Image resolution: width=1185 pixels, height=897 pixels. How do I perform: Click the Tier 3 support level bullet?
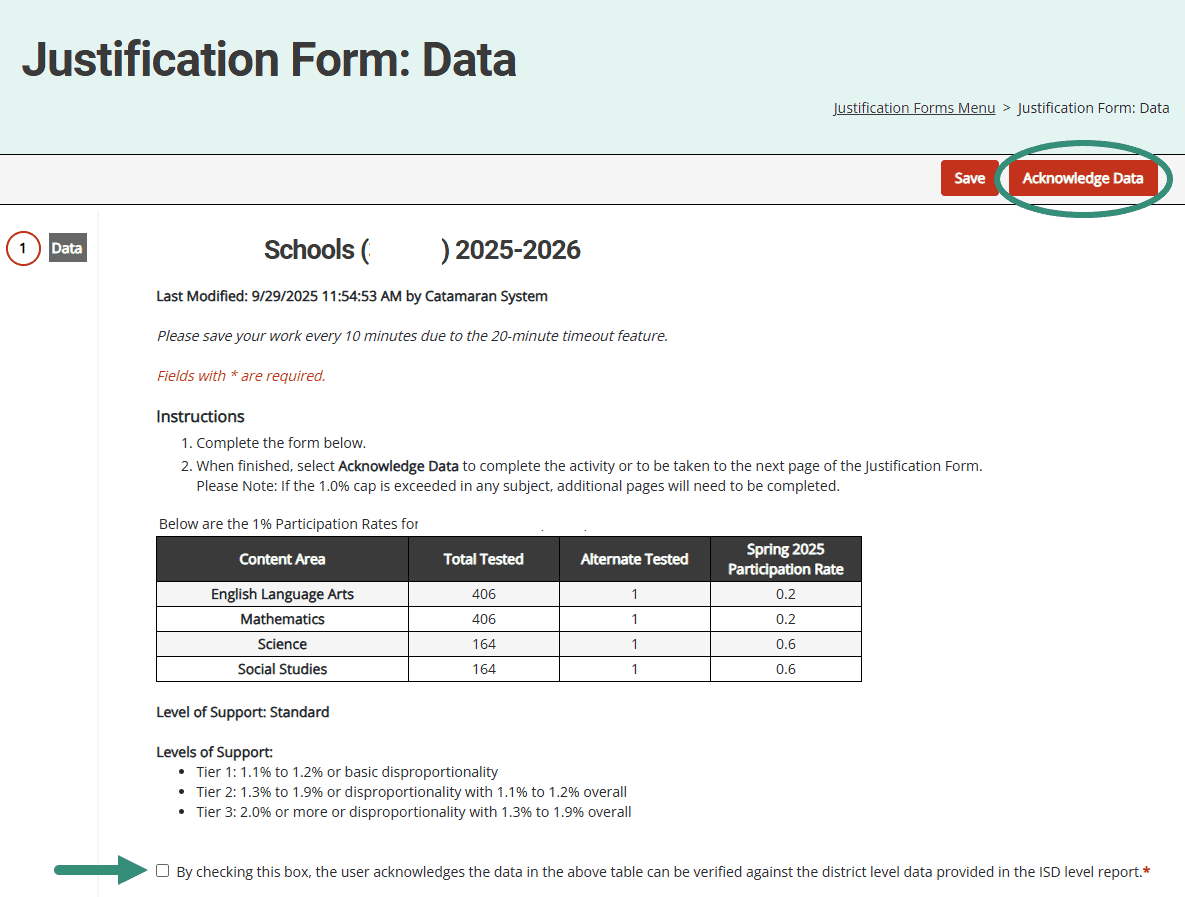click(413, 812)
